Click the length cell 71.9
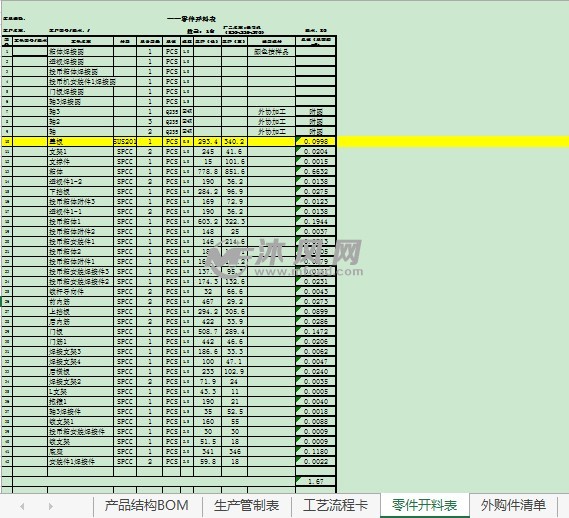569x518 pixels. 208,382
